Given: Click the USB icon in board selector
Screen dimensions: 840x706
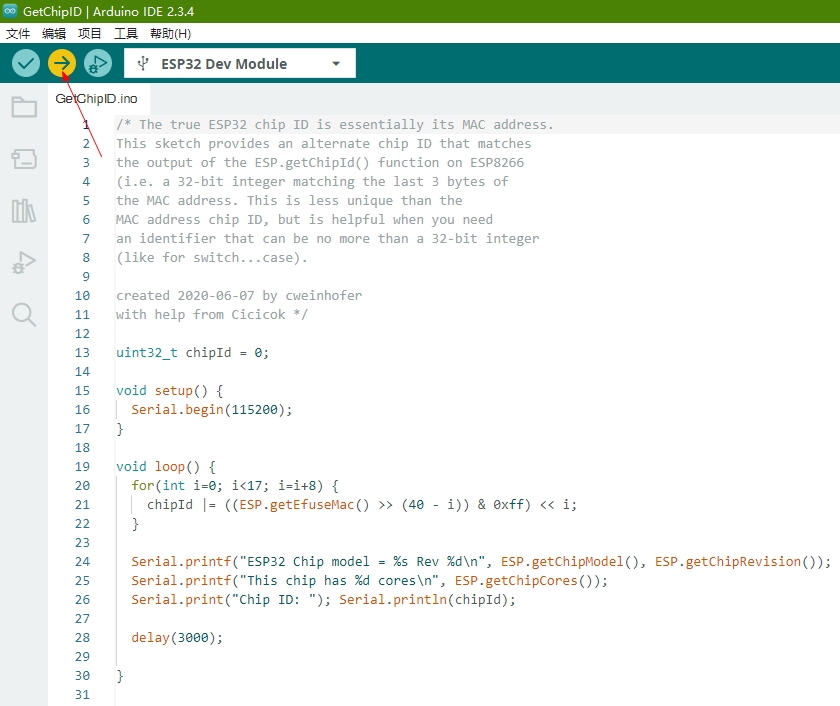Looking at the screenshot, I should pyautogui.click(x=142, y=63).
